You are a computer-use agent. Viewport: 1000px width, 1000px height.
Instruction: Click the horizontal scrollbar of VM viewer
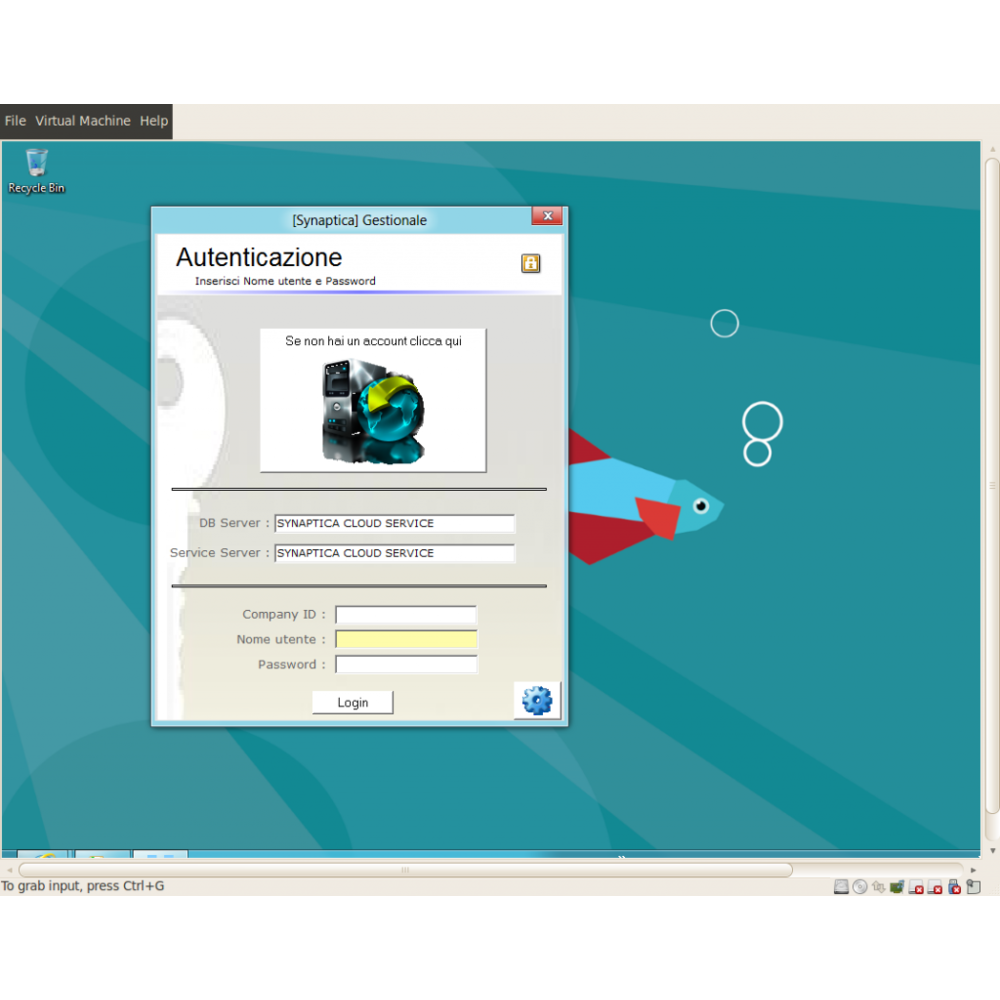point(405,870)
